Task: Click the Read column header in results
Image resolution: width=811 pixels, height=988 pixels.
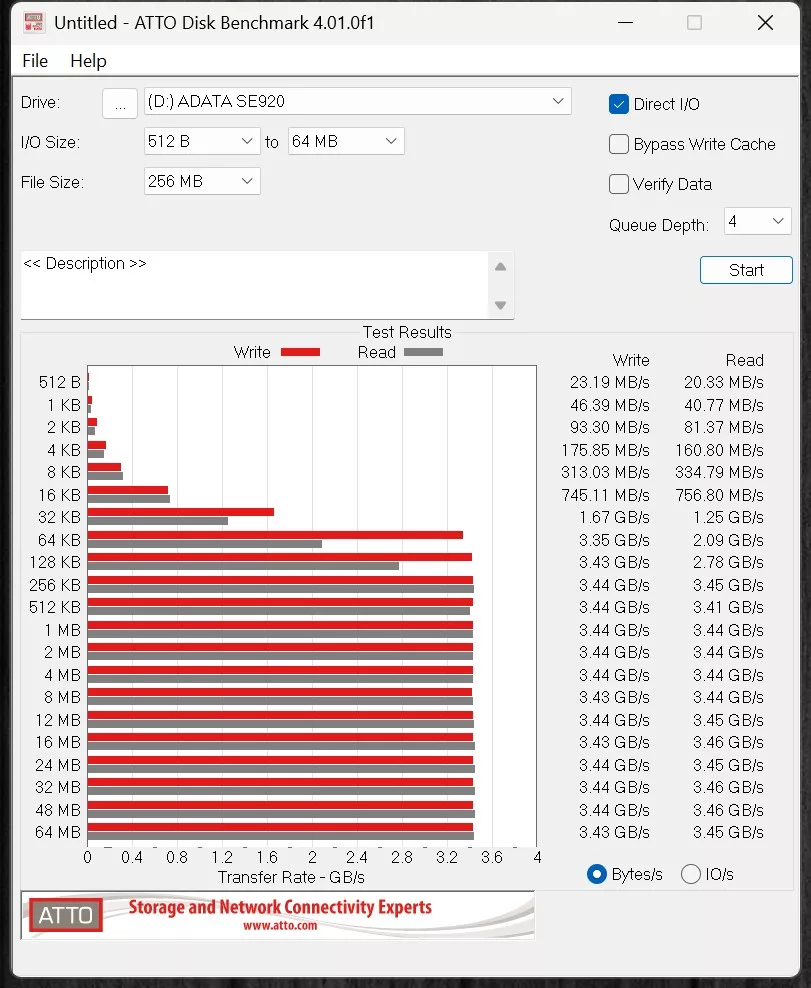Action: click(745, 360)
